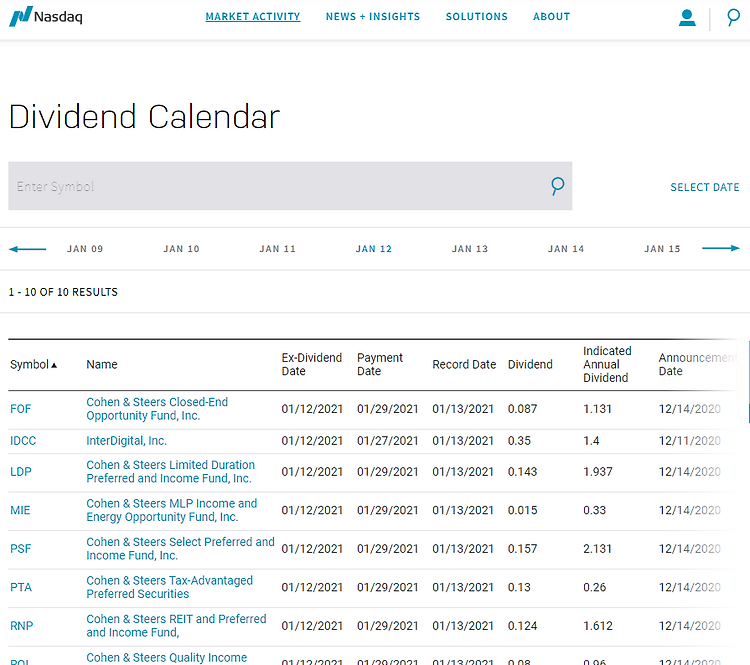This screenshot has width=750, height=665.
Task: Open the PTA symbol link
Action: 21,587
